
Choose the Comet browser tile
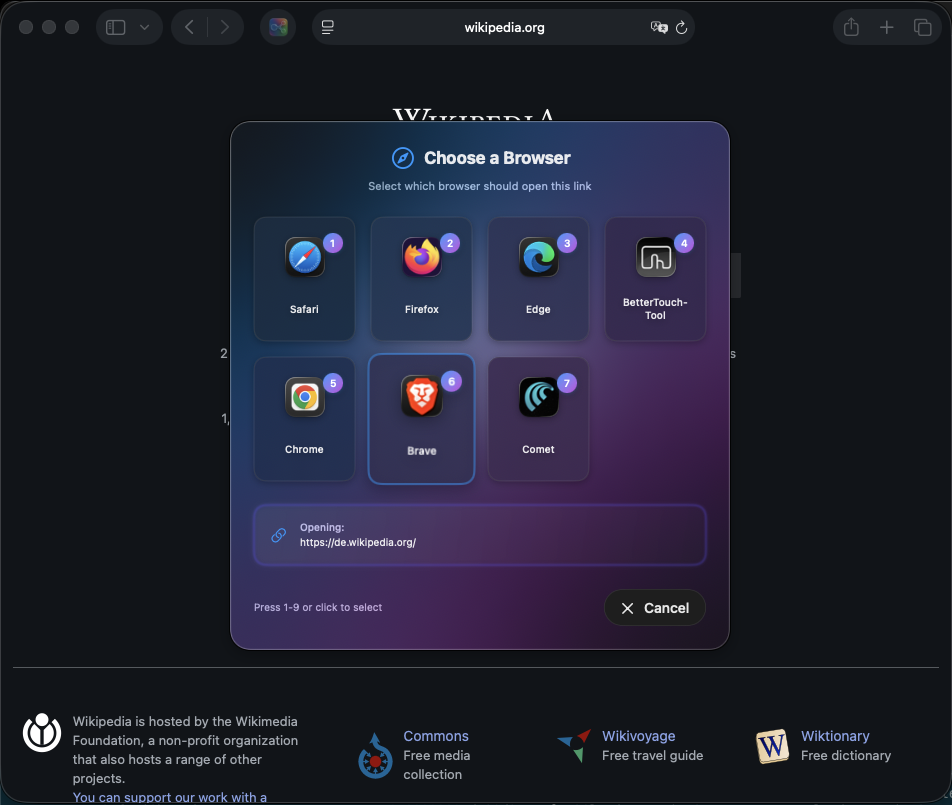point(538,419)
